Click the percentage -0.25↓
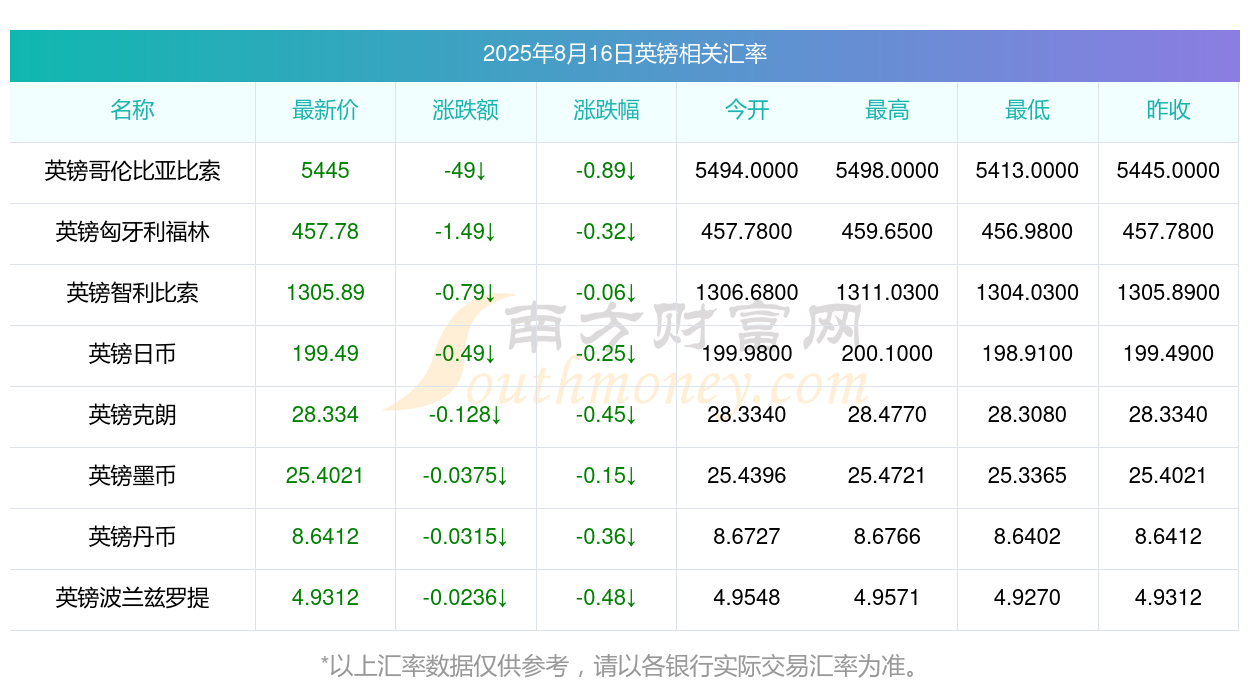Viewport: 1250px width, 698px height. [x=606, y=354]
